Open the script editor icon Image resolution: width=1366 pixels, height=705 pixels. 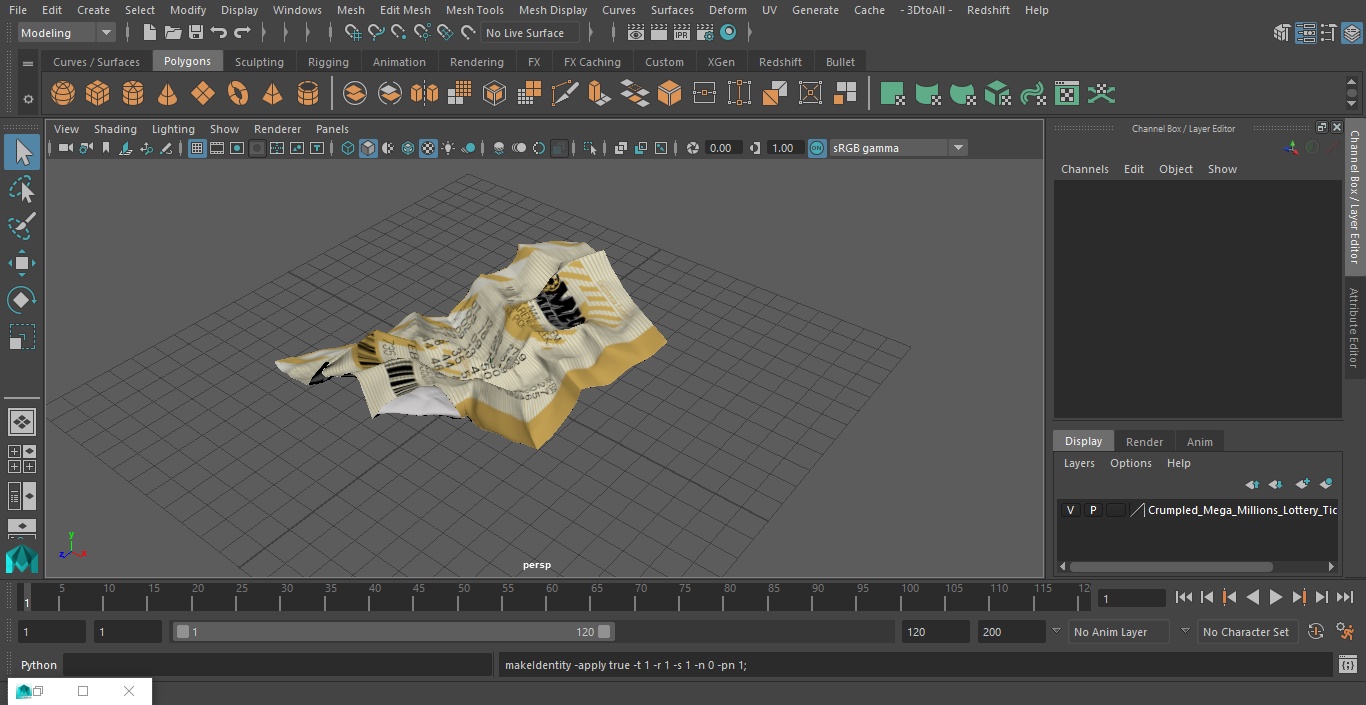click(1347, 664)
